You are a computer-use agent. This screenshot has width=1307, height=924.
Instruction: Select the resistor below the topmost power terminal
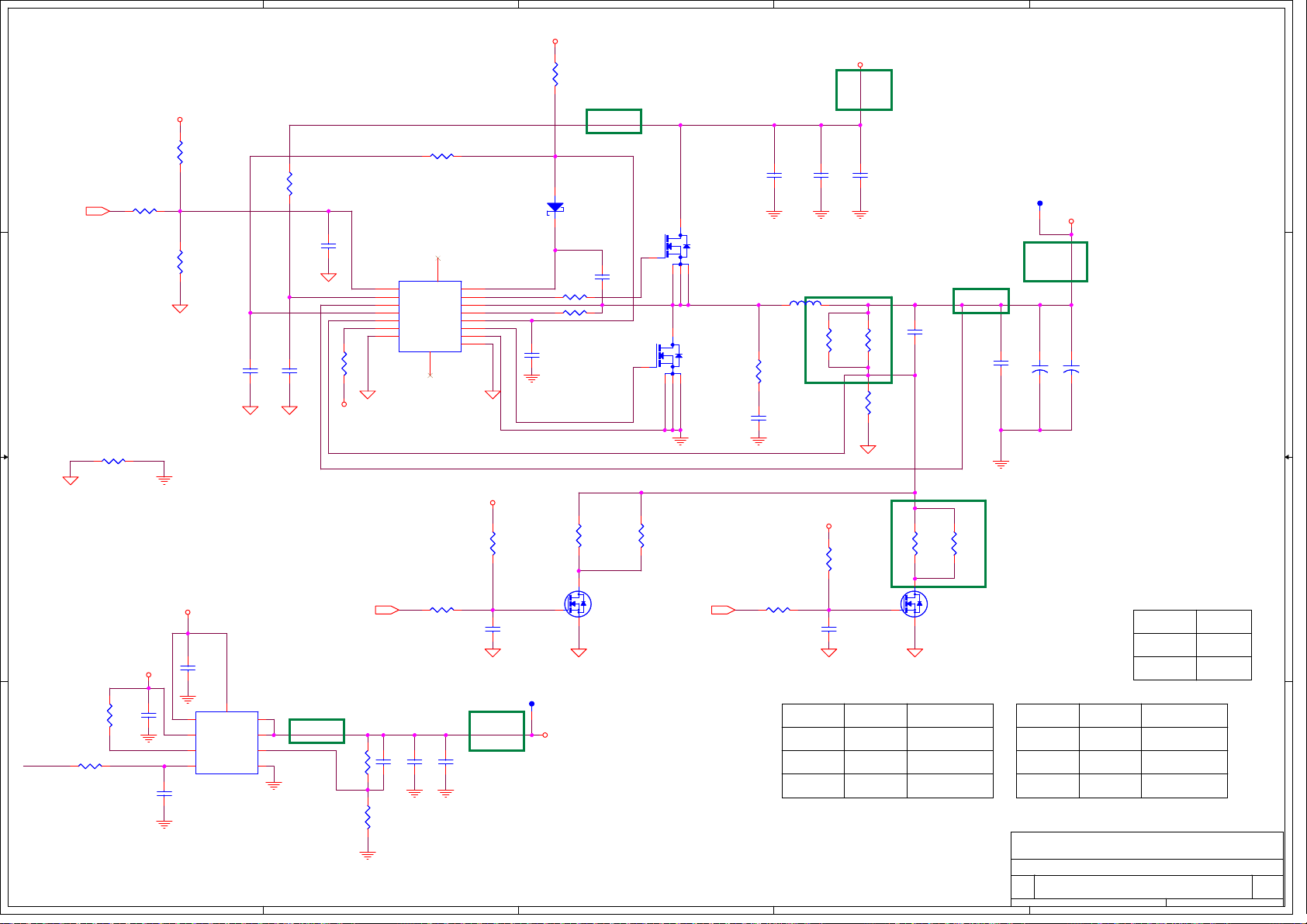[x=555, y=75]
